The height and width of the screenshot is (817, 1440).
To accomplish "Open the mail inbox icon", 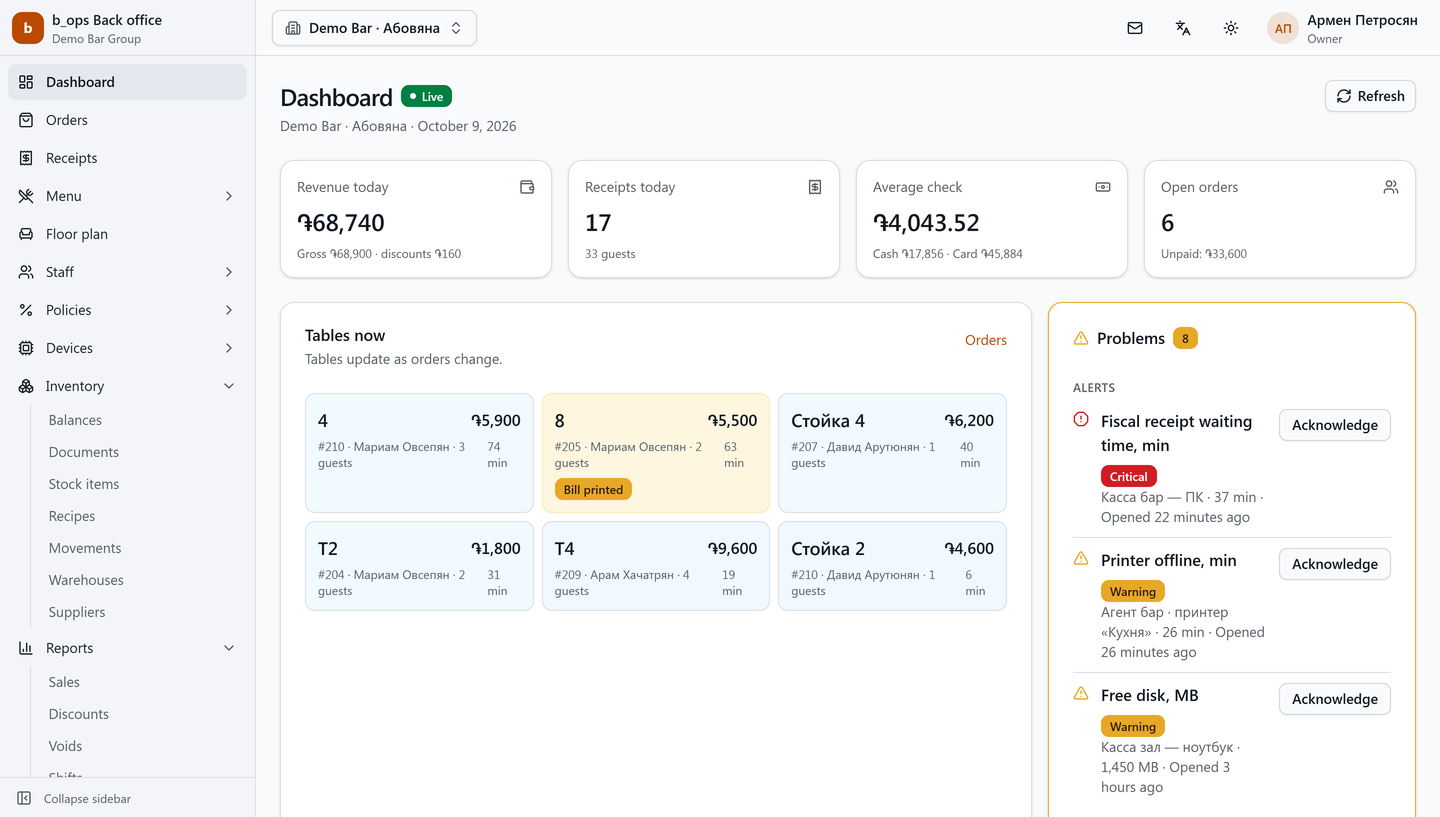I will 1135,28.
